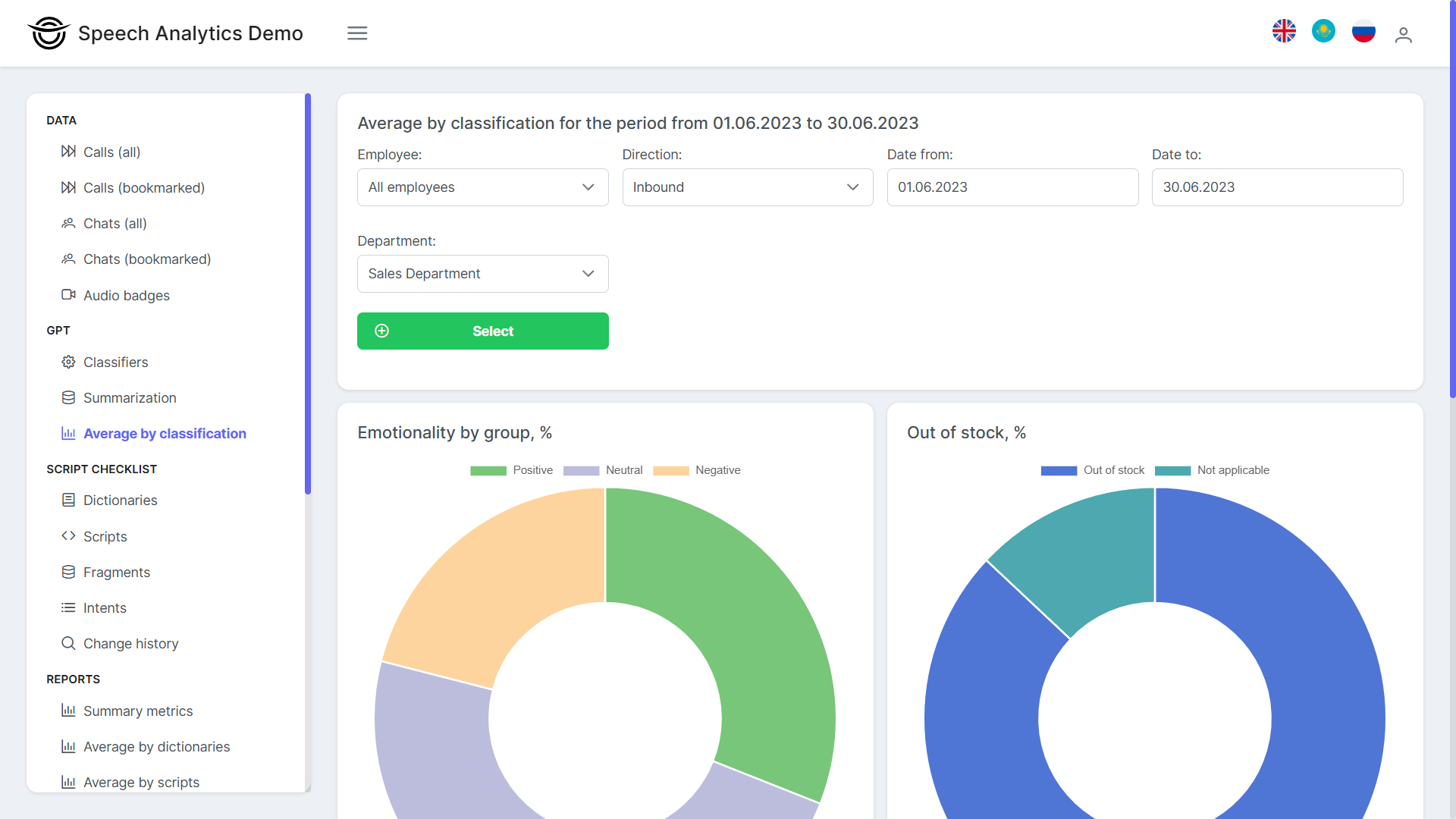Click the Classifiers gear icon
Image resolution: width=1456 pixels, height=819 pixels.
68,362
